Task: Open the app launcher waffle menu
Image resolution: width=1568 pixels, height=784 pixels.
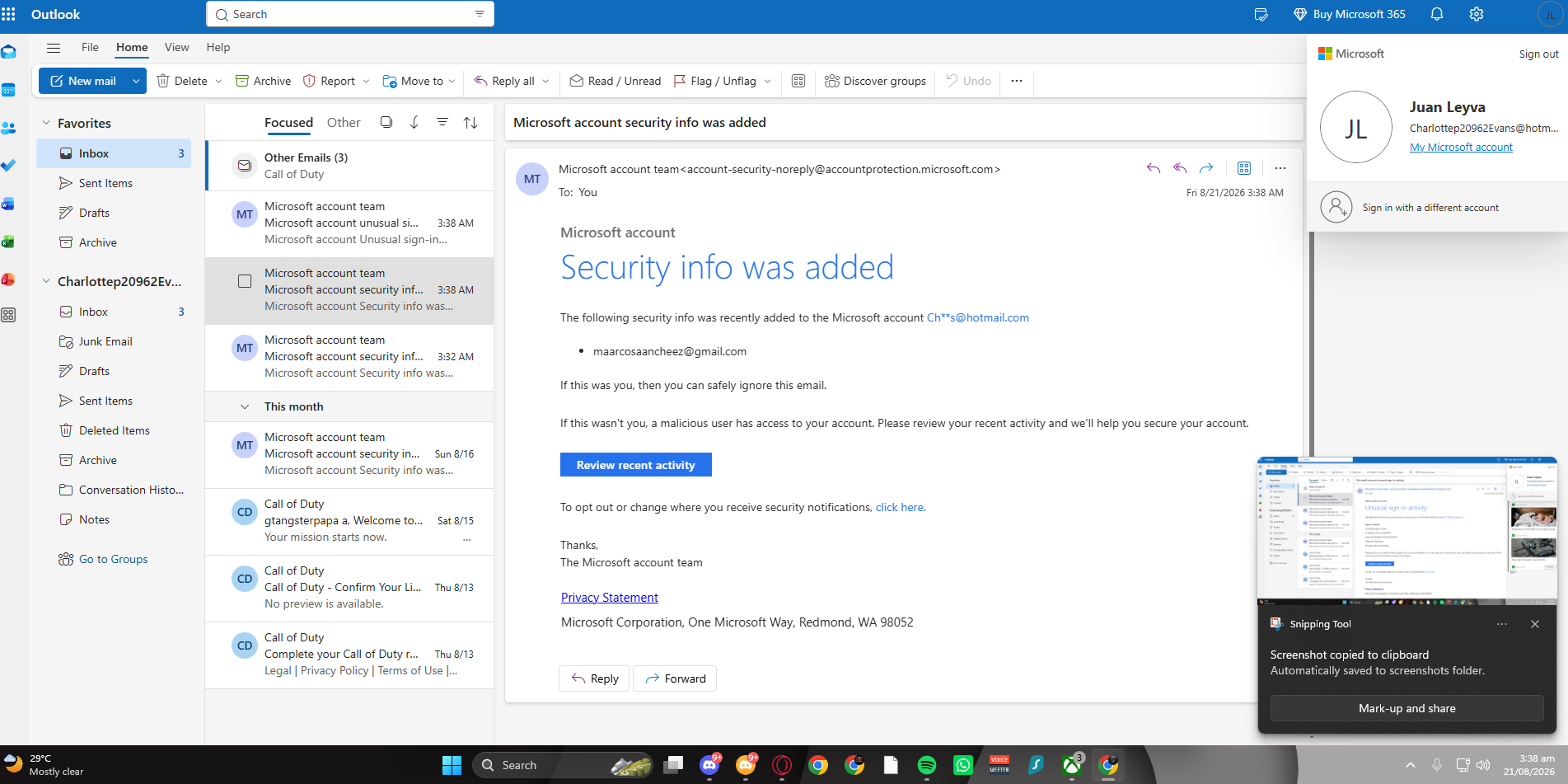Action: 9,14
